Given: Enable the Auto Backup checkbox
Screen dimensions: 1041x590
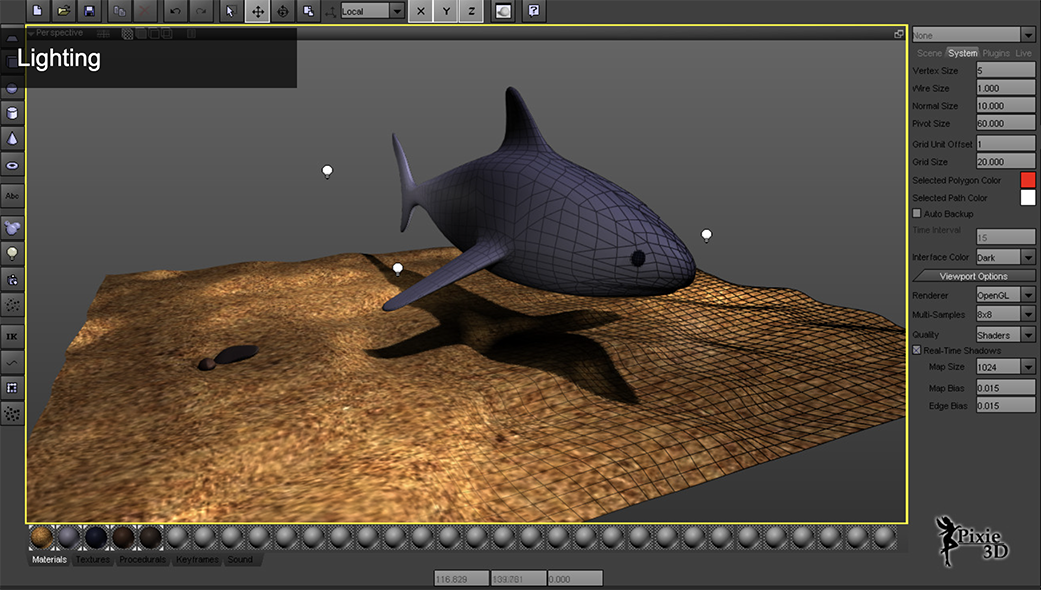Looking at the screenshot, I should (x=917, y=214).
